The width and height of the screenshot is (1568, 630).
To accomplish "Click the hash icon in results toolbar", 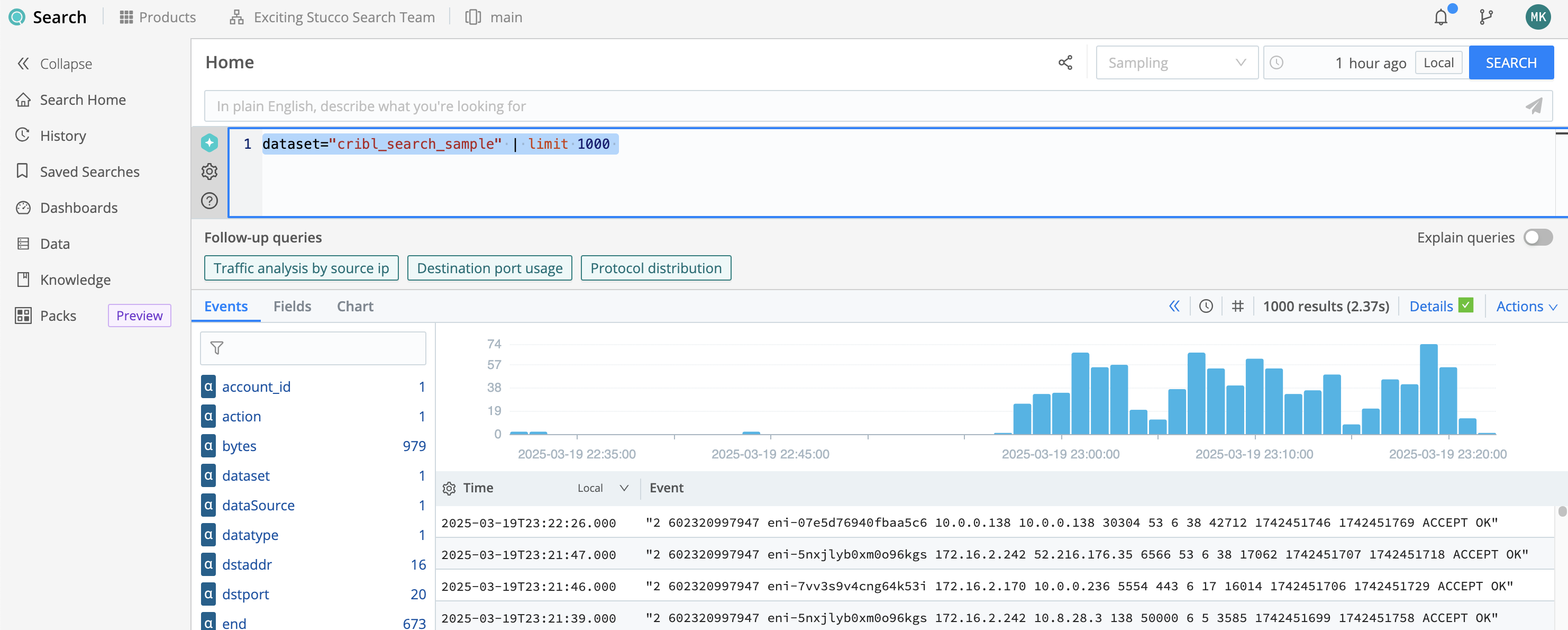I will (x=1237, y=307).
